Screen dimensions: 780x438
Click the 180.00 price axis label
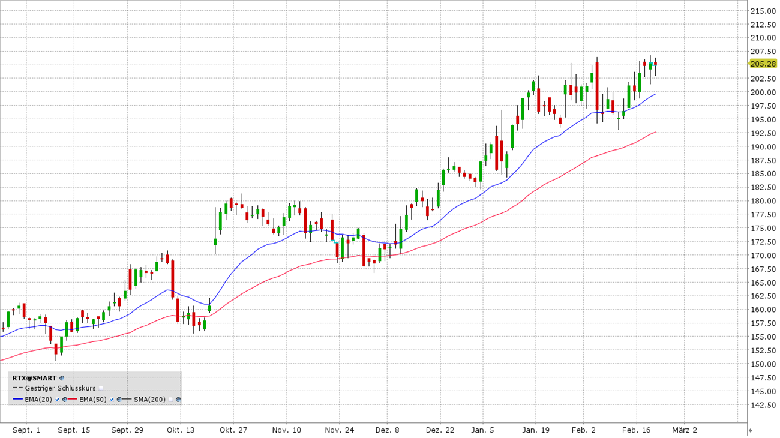(764, 201)
